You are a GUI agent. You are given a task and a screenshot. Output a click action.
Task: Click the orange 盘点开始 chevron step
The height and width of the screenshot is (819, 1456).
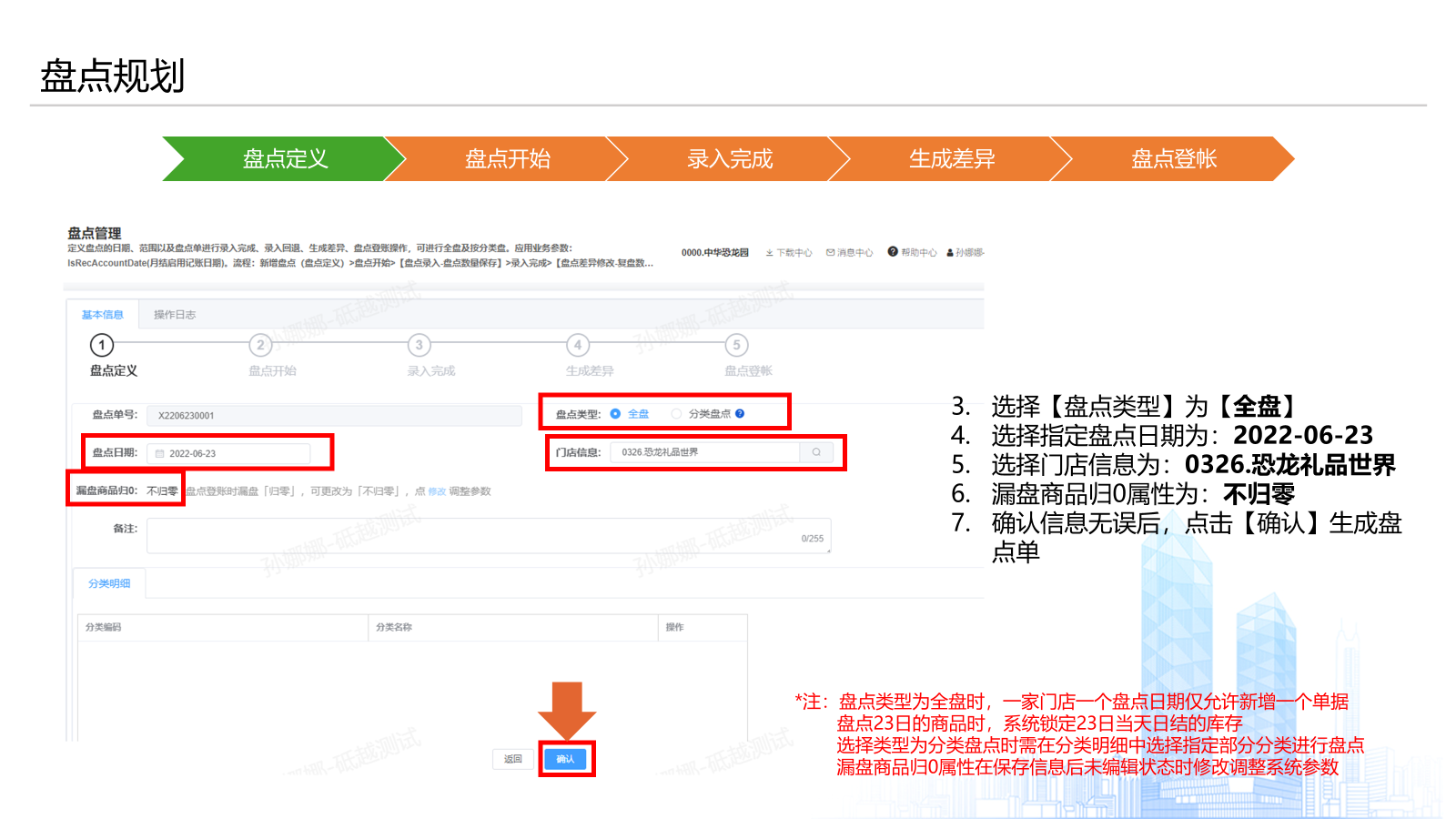[507, 159]
